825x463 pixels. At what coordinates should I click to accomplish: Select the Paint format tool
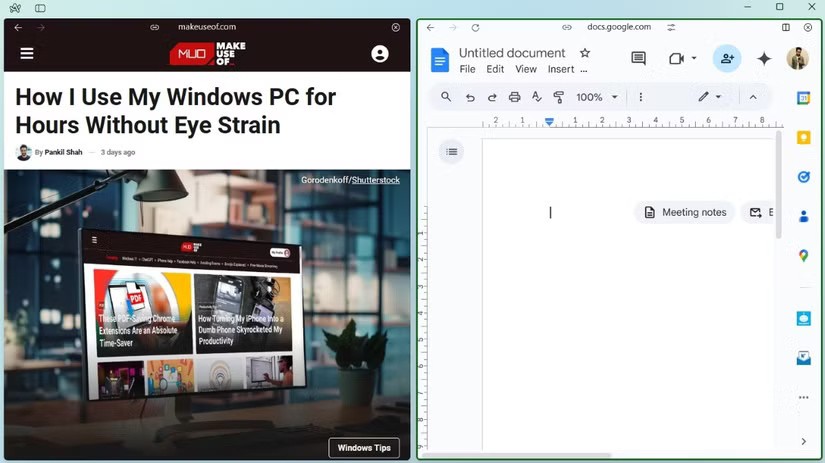pyautogui.click(x=559, y=97)
